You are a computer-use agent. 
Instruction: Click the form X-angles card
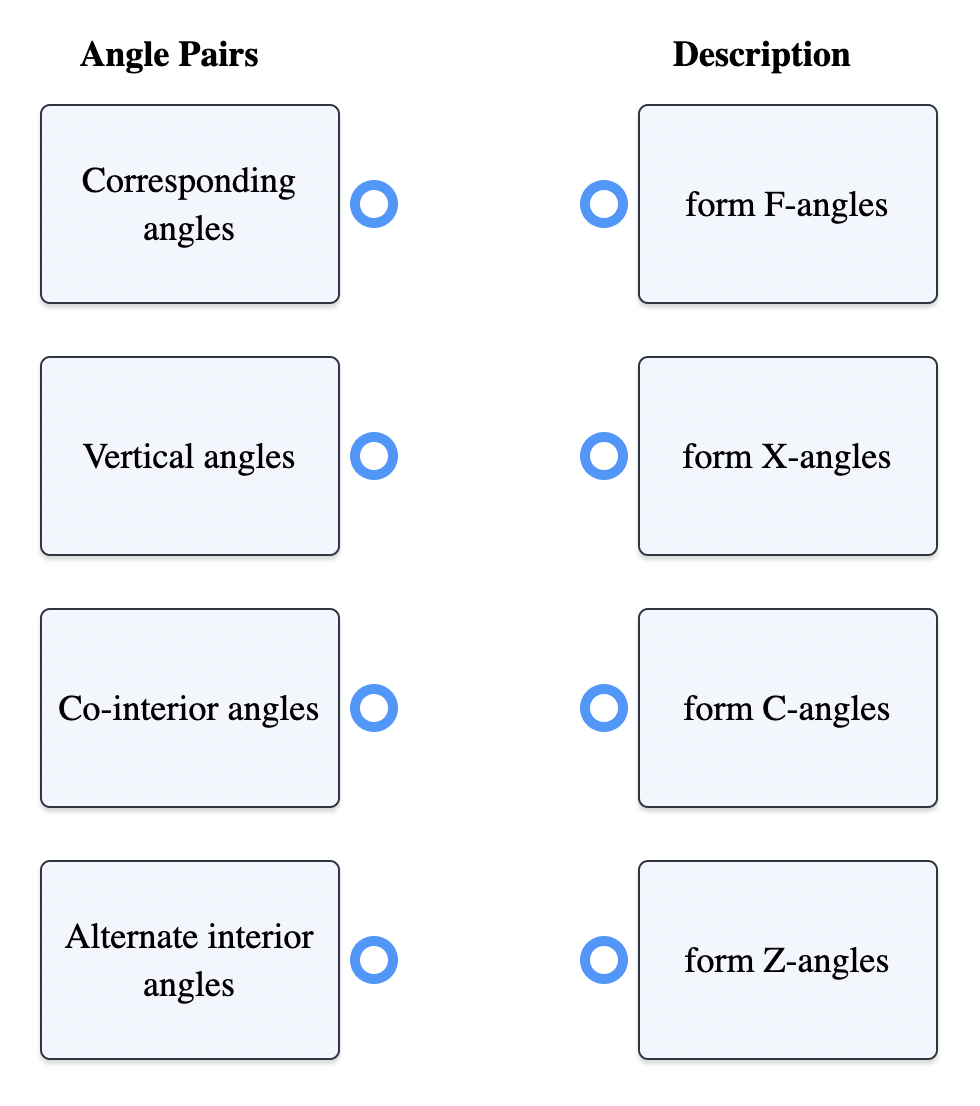pos(787,456)
